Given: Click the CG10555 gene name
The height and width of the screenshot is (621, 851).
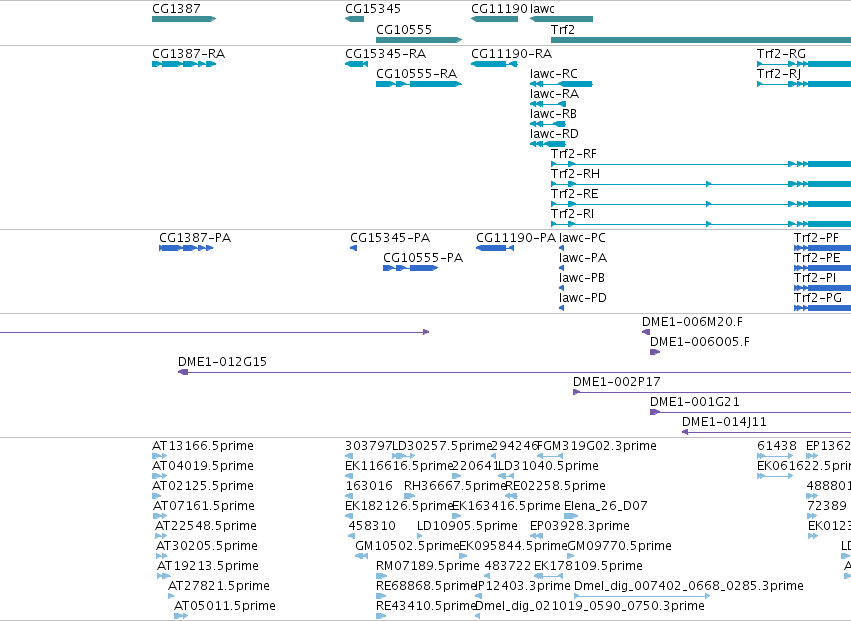Looking at the screenshot, I should [404, 29].
